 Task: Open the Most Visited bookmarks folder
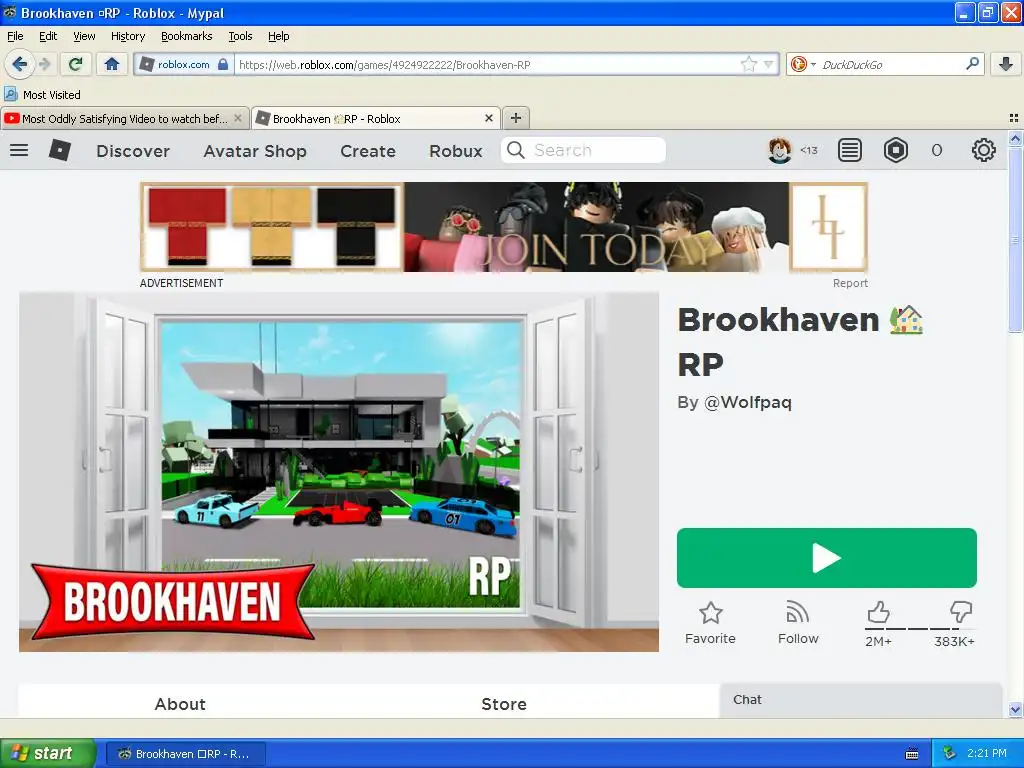click(42, 95)
